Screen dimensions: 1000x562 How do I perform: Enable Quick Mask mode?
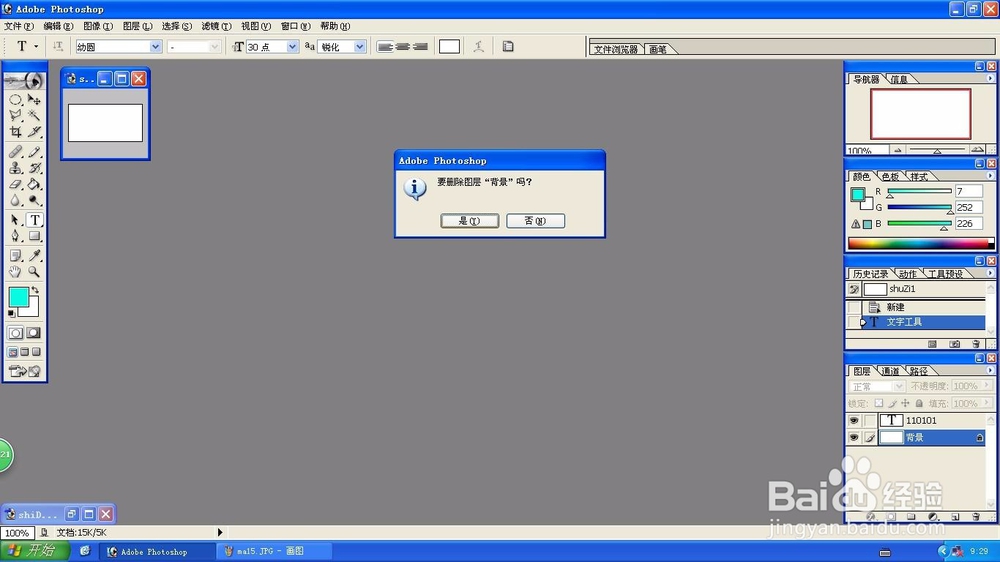pos(33,332)
